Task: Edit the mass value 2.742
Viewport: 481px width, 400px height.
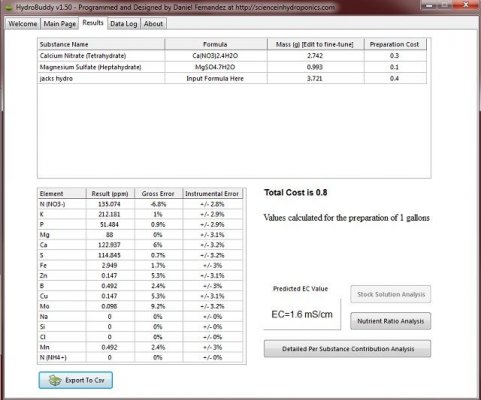Action: click(315, 56)
